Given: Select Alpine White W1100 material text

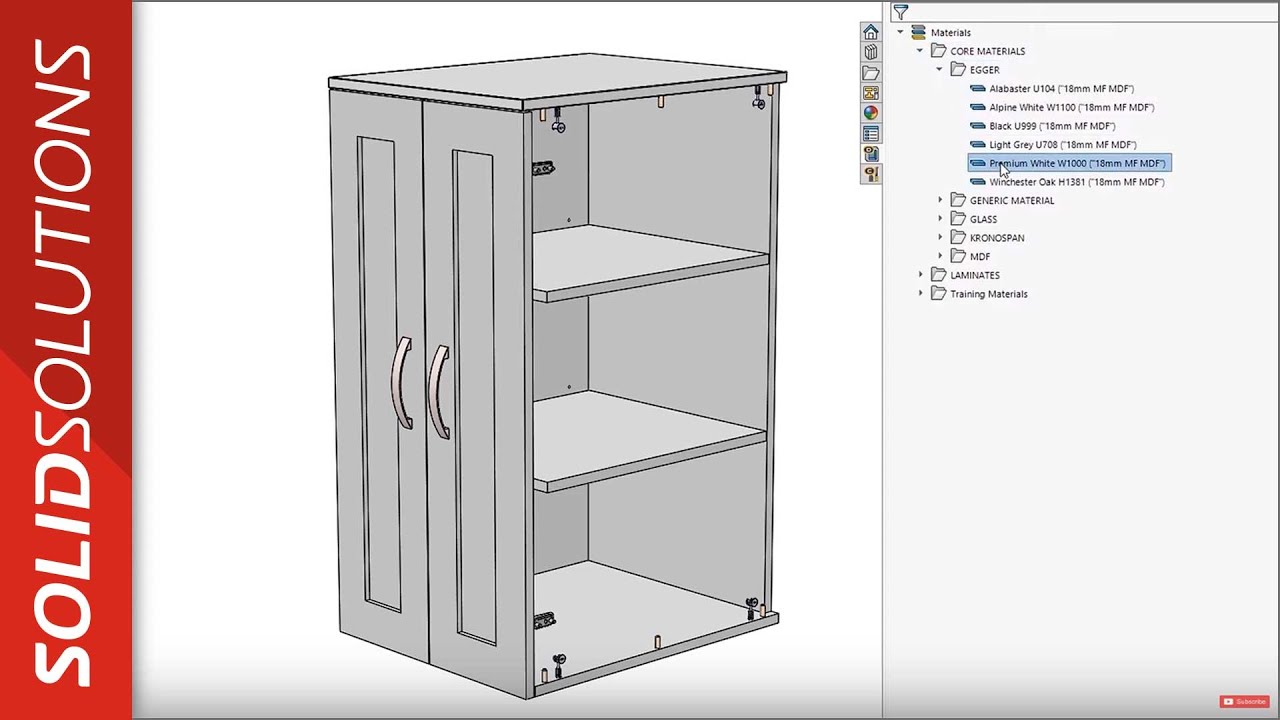Looking at the screenshot, I should [1072, 107].
